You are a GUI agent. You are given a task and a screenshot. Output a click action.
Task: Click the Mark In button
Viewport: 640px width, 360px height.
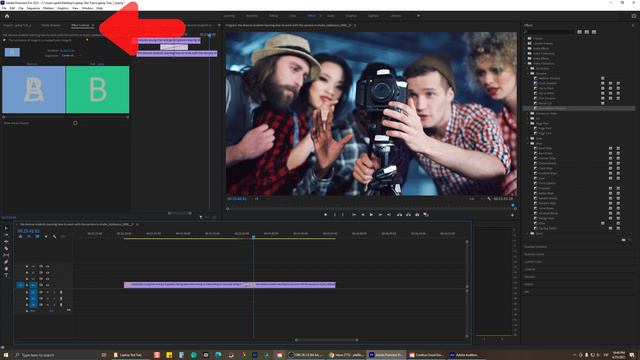(335, 215)
